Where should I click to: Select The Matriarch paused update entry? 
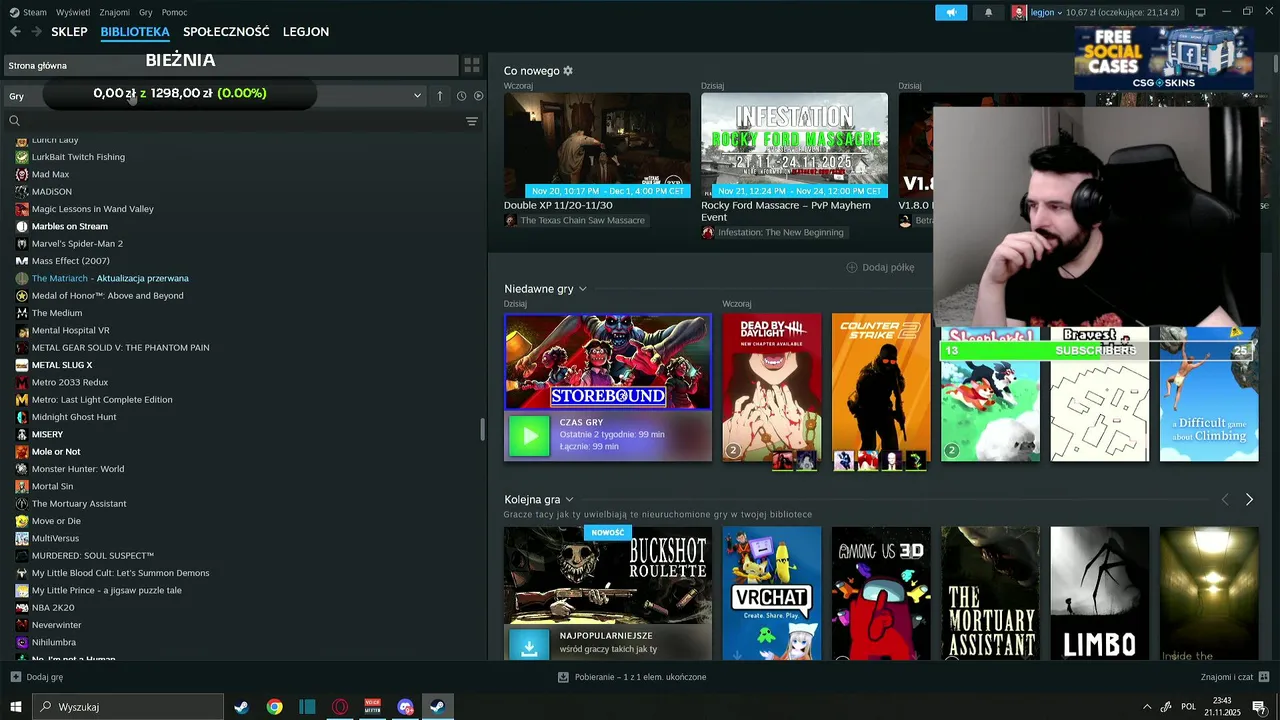(110, 278)
